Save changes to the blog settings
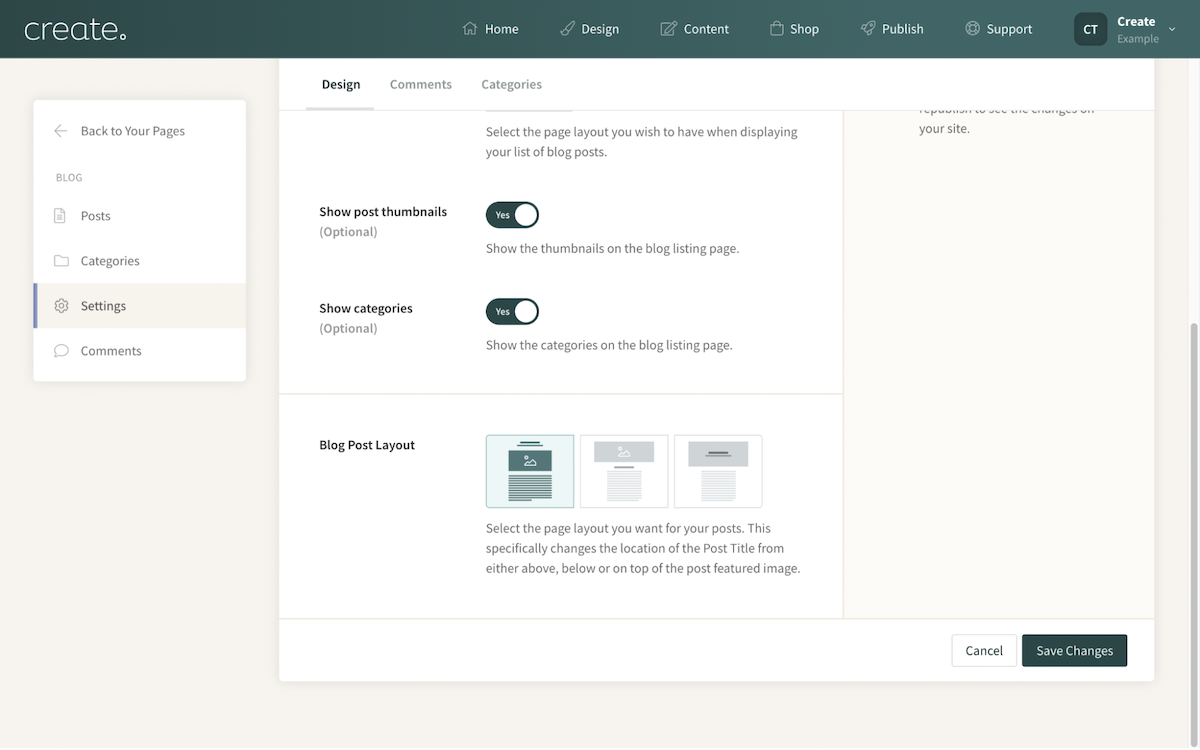1200x750 pixels. coord(1074,650)
